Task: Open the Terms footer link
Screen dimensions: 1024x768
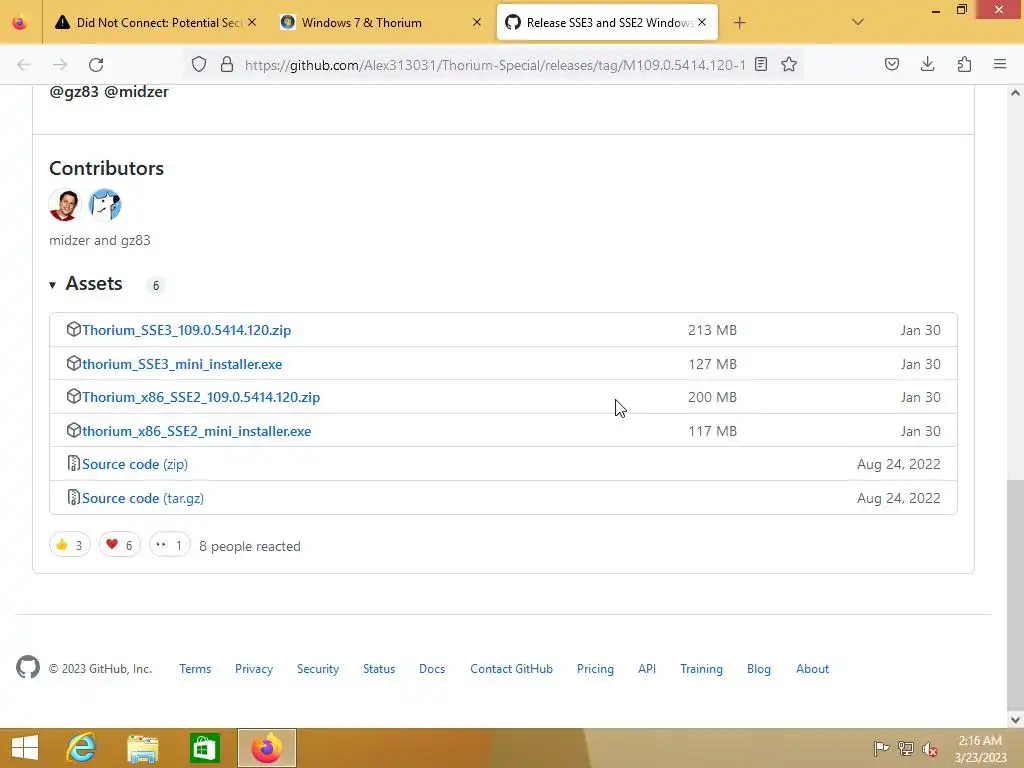Action: pyautogui.click(x=195, y=669)
